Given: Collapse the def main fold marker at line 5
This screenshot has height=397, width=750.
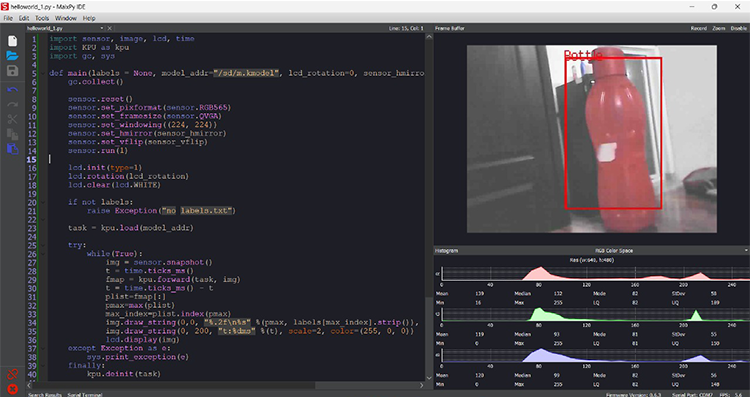Looking at the screenshot, I should click(x=44, y=73).
